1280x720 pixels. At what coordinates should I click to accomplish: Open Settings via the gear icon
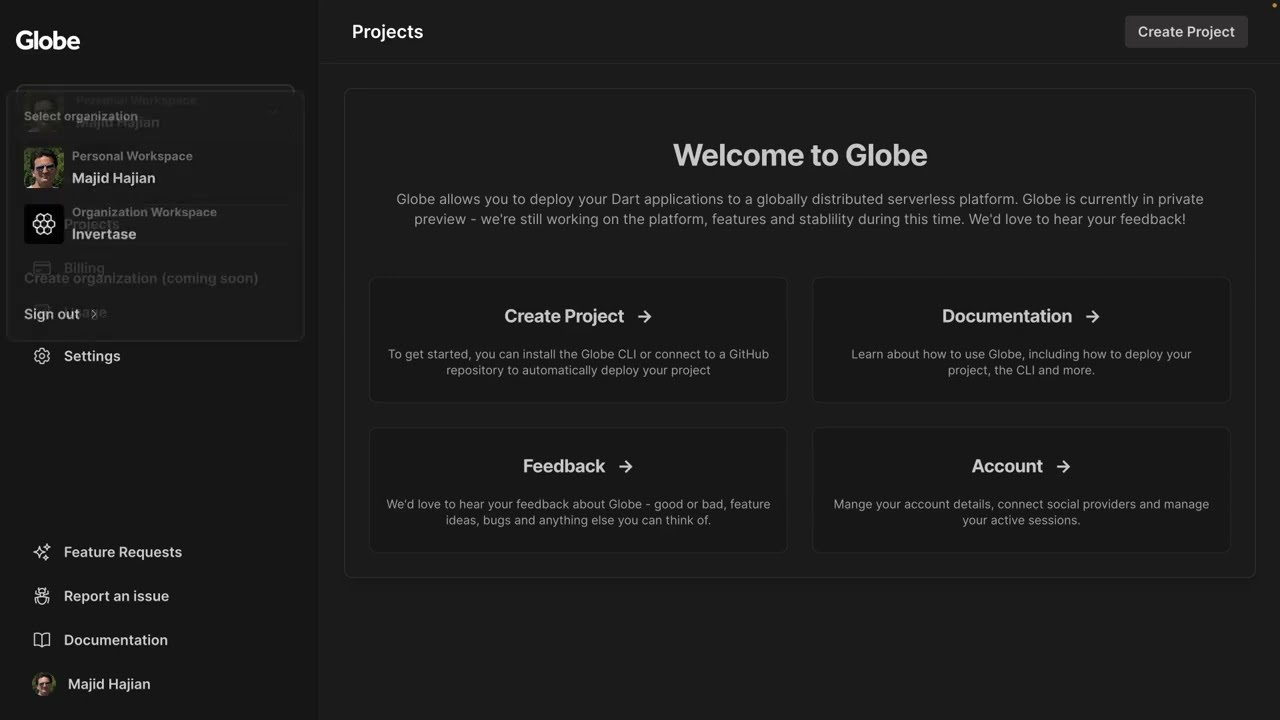tap(42, 356)
